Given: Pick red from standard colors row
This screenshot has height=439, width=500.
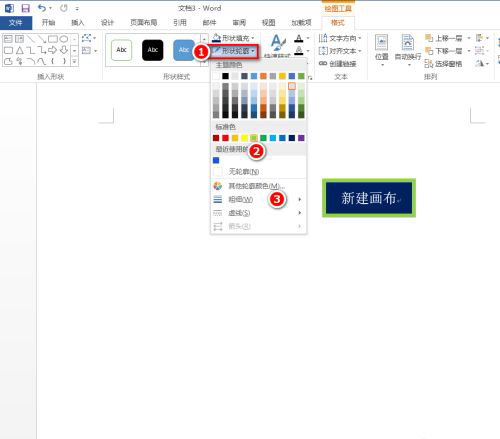Looking at the screenshot, I should (x=225, y=138).
